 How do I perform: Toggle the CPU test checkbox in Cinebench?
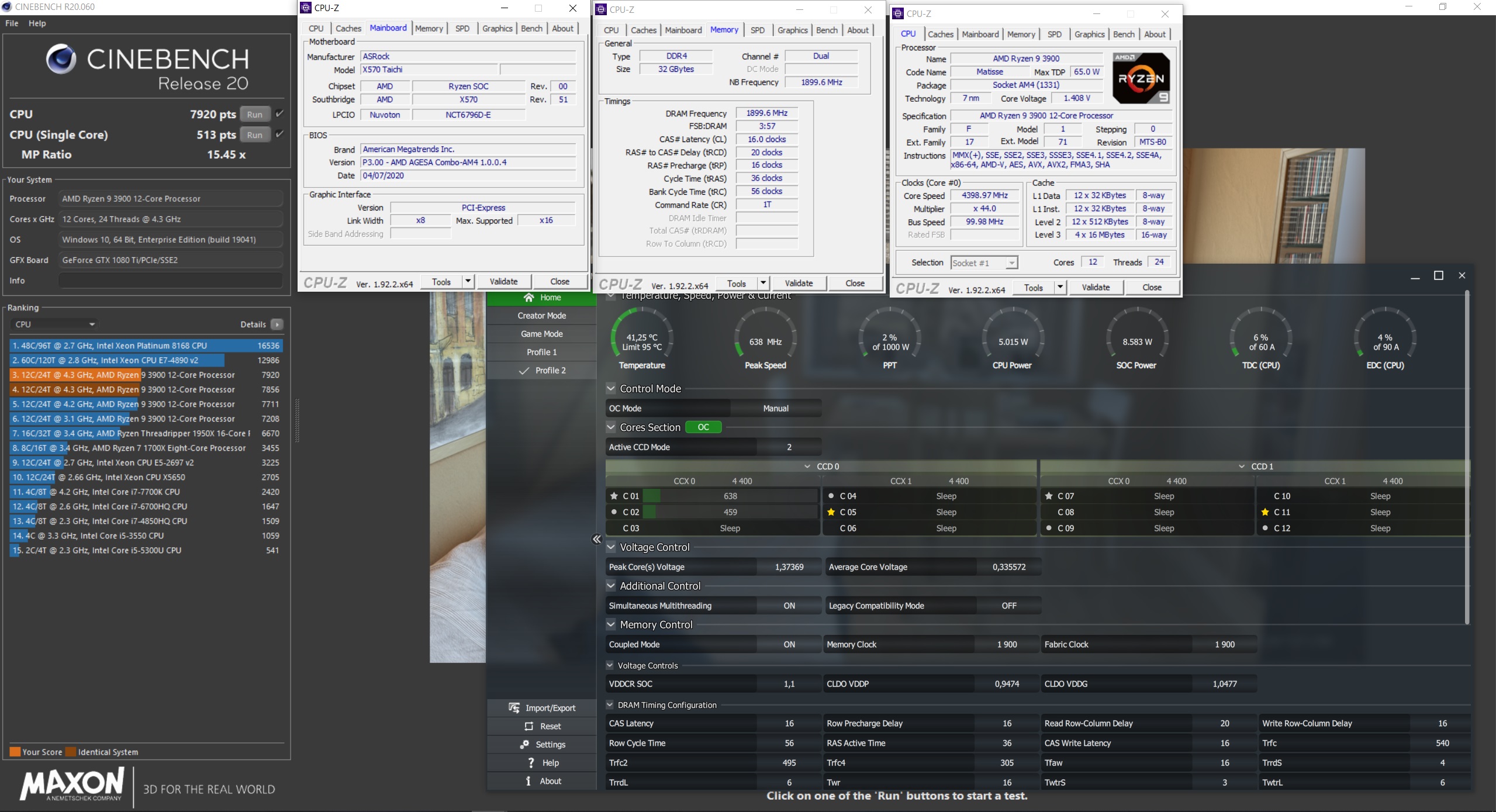pos(279,114)
